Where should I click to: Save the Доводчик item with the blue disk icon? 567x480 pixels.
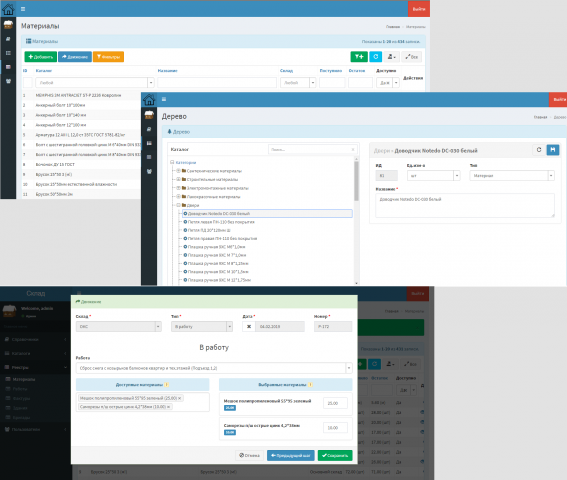click(553, 150)
